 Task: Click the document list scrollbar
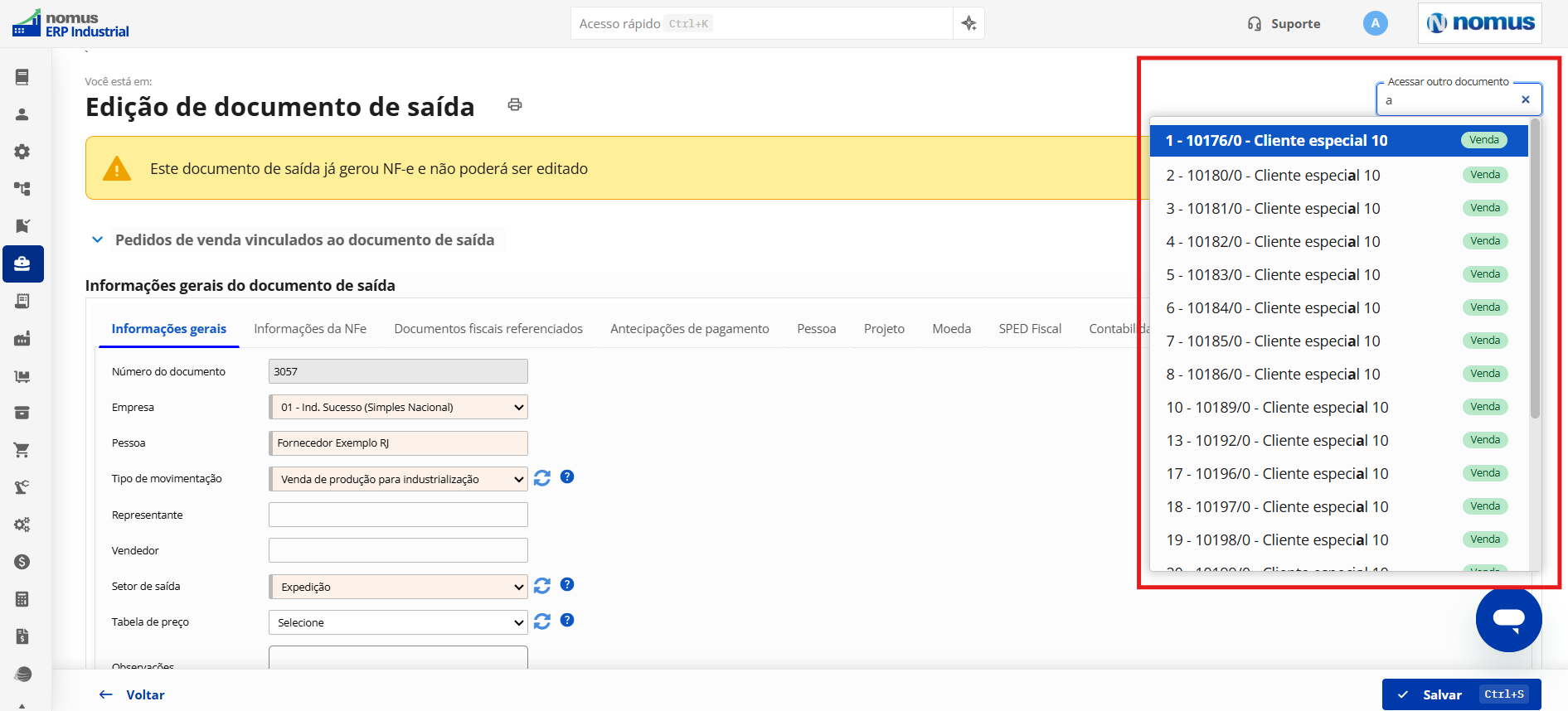pos(1535,268)
